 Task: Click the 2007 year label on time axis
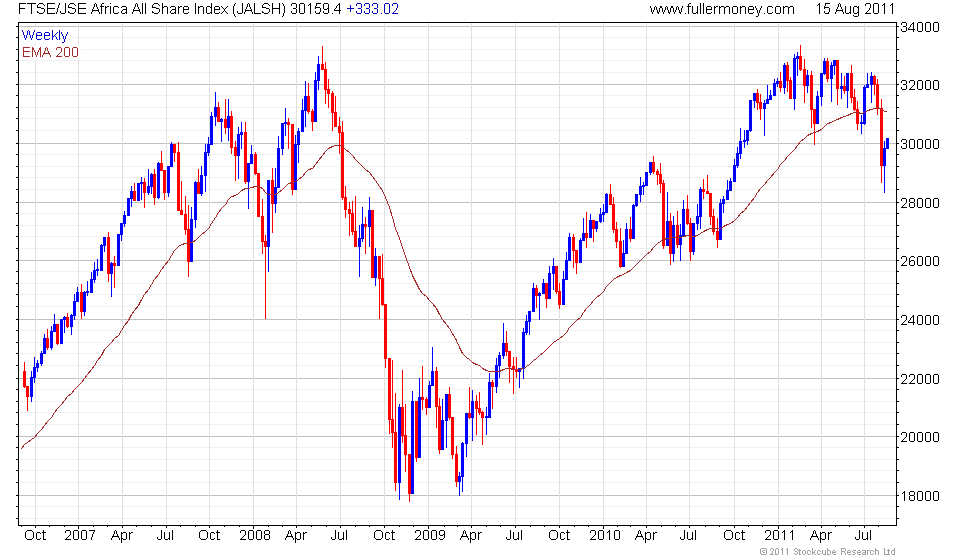(79, 536)
